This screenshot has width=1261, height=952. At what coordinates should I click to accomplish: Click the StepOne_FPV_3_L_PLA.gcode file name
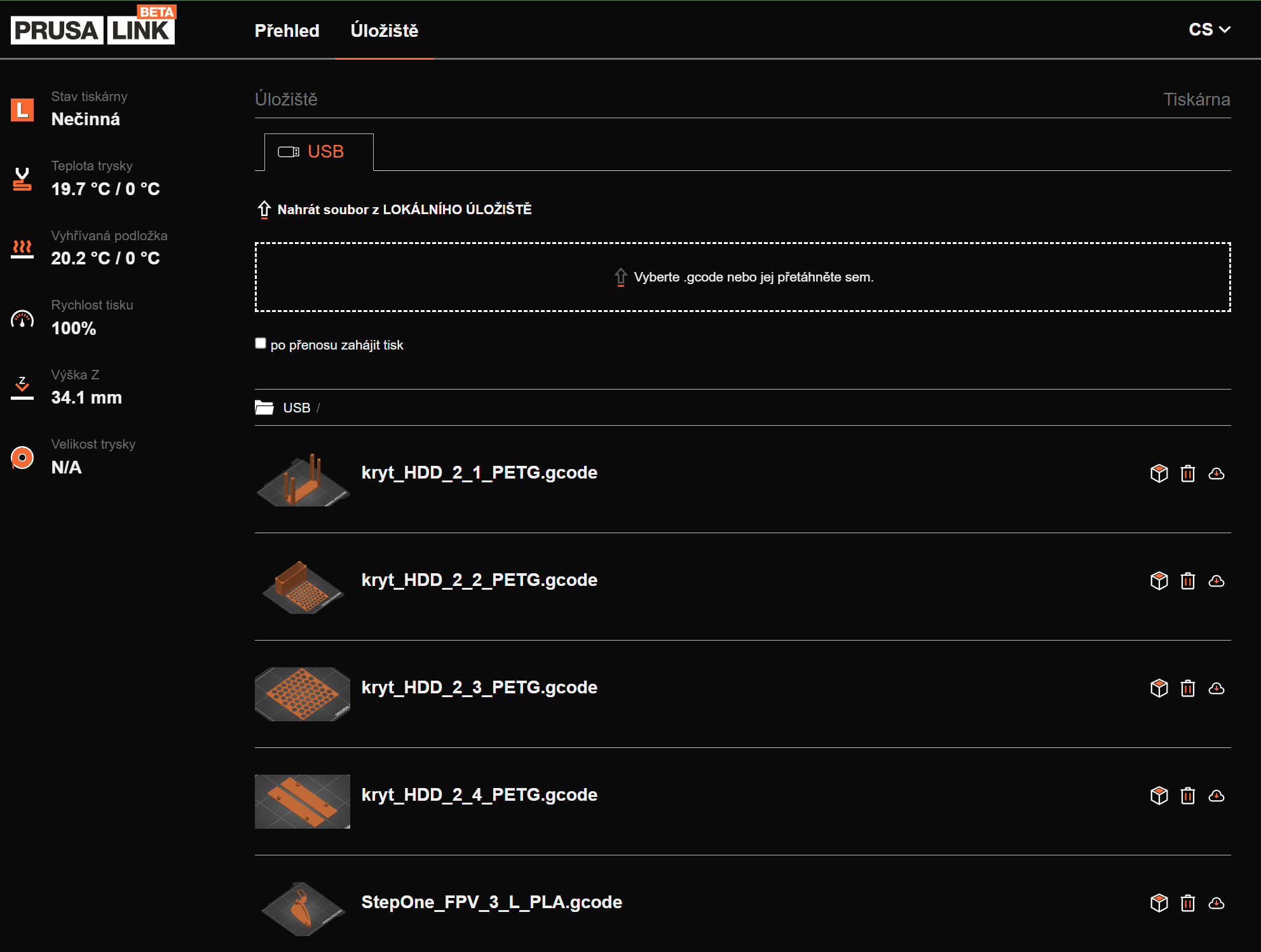(491, 902)
